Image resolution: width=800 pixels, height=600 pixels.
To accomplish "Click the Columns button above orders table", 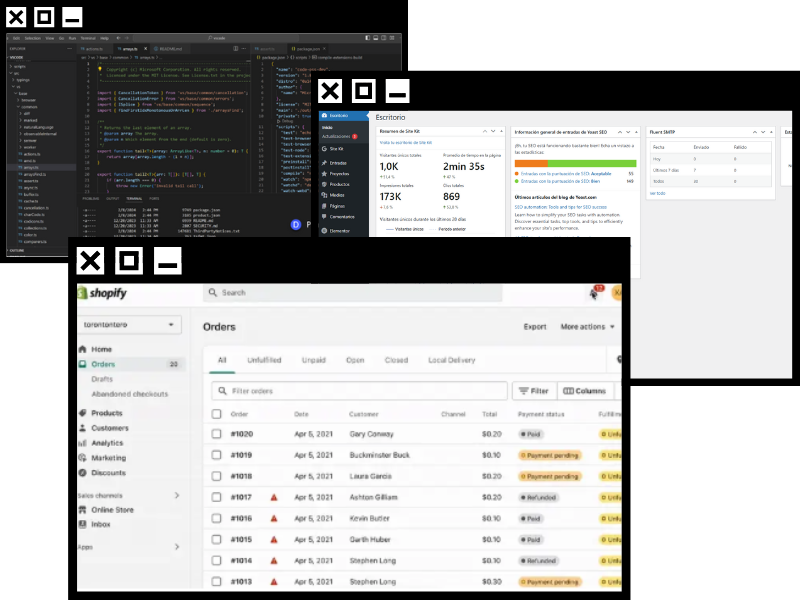I will [x=585, y=391].
